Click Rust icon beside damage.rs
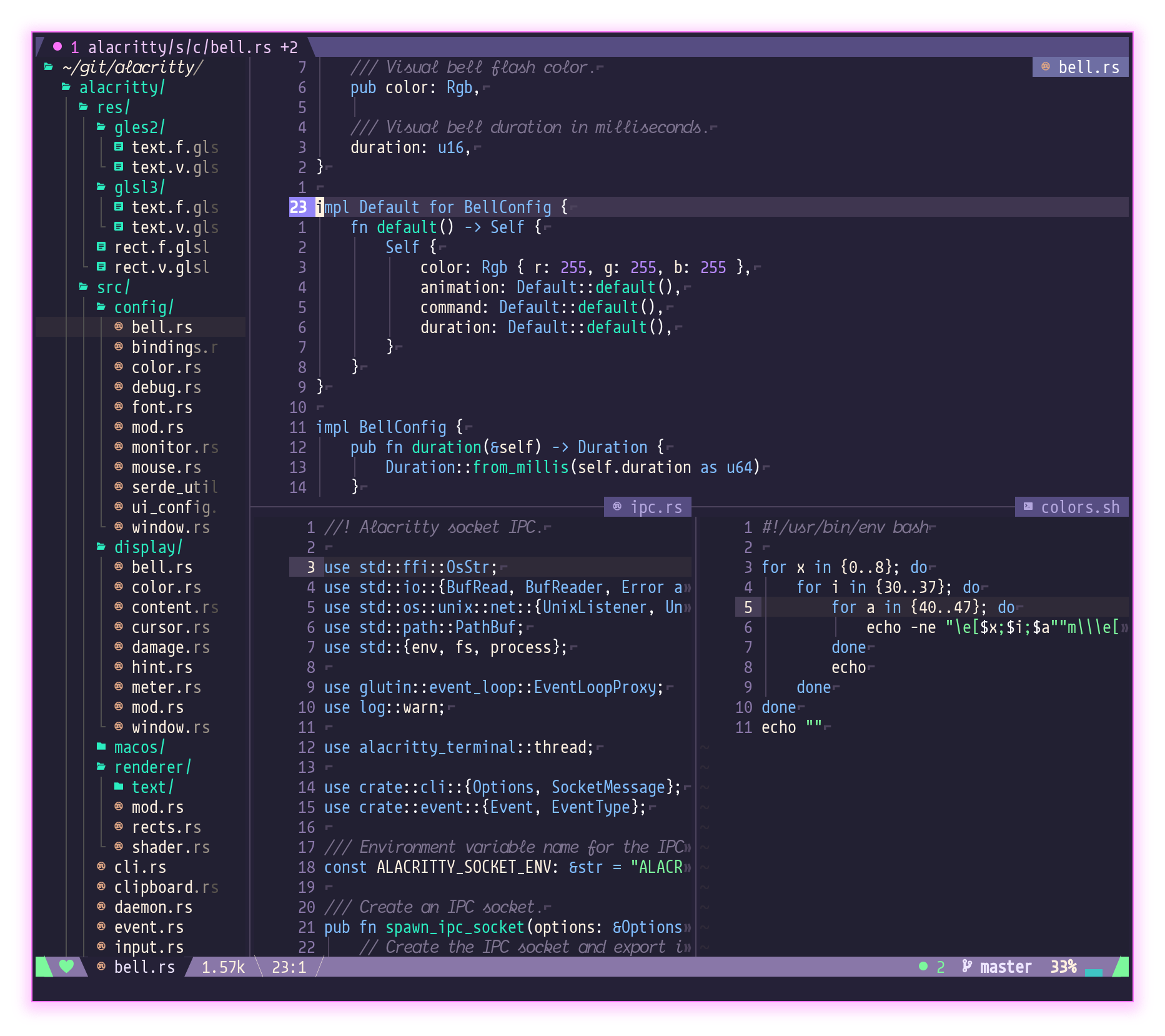1165x1036 pixels. point(119,647)
